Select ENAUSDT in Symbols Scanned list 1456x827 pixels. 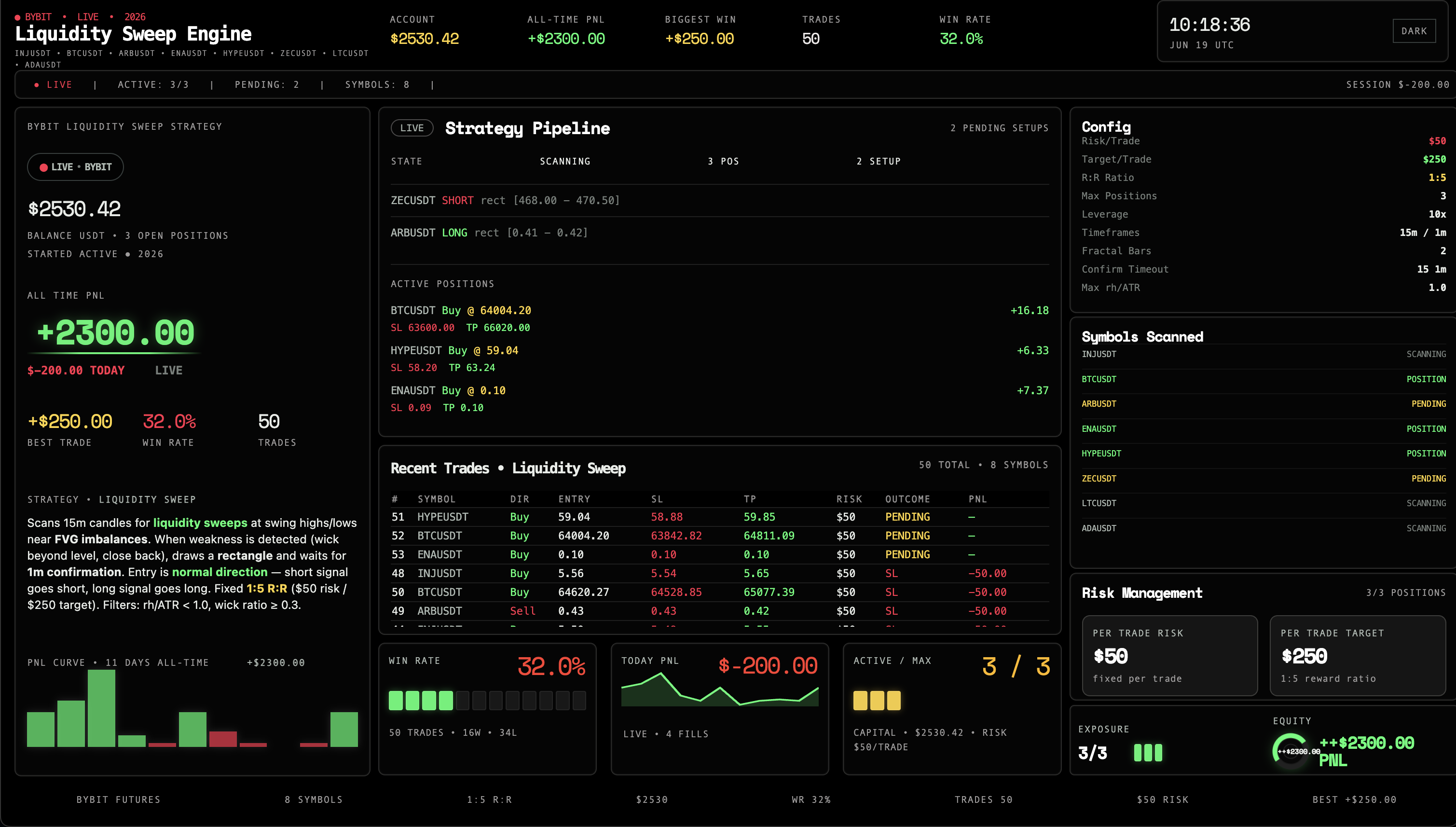[x=1264, y=429]
